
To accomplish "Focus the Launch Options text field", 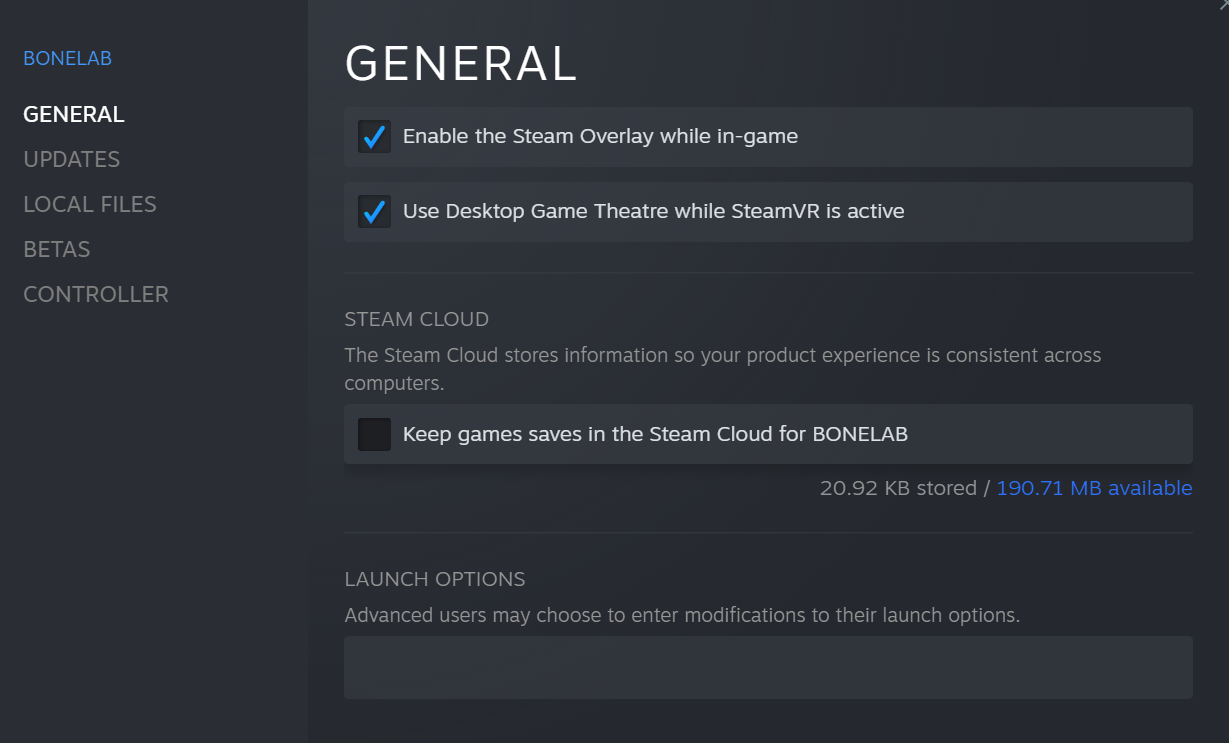I will point(768,667).
